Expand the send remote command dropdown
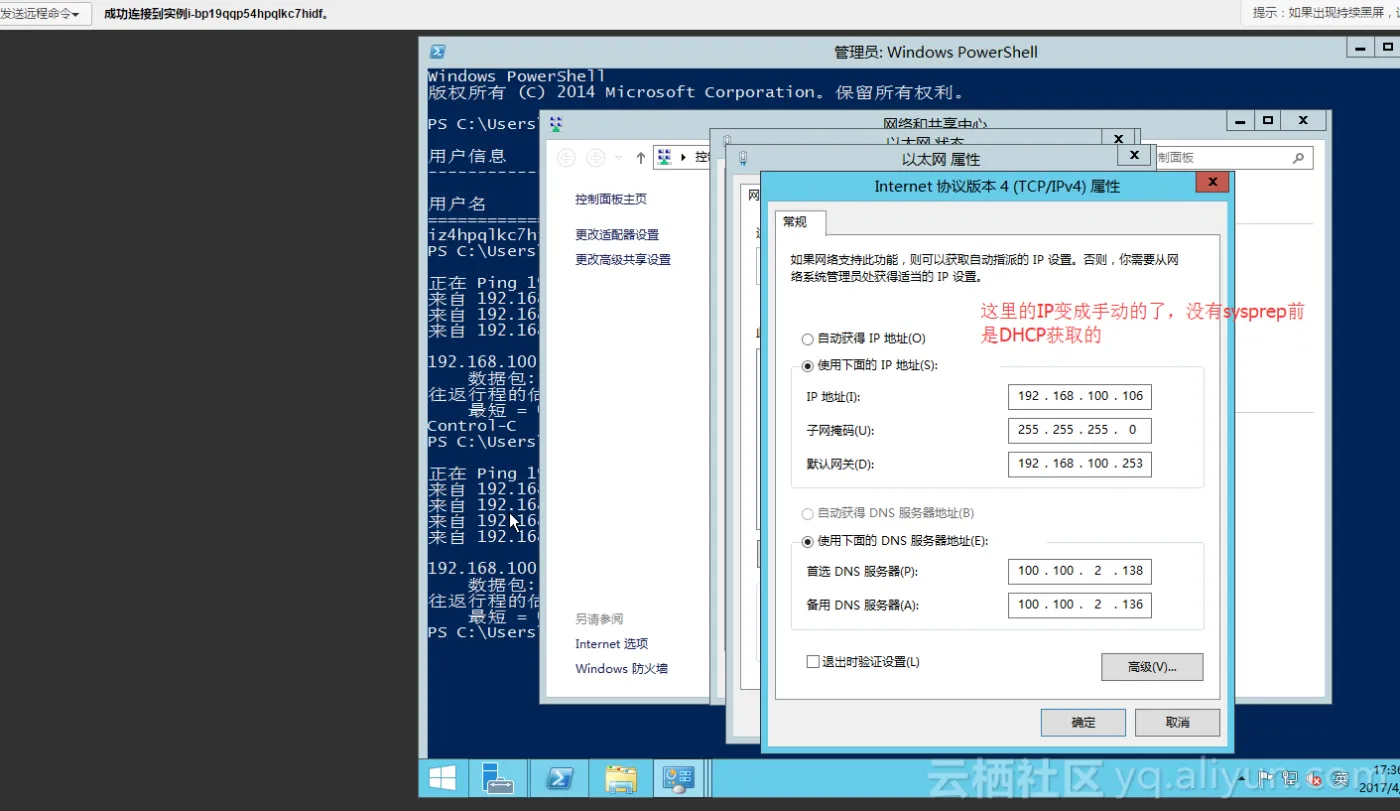Viewport: 1400px width, 811px height. click(x=43, y=14)
